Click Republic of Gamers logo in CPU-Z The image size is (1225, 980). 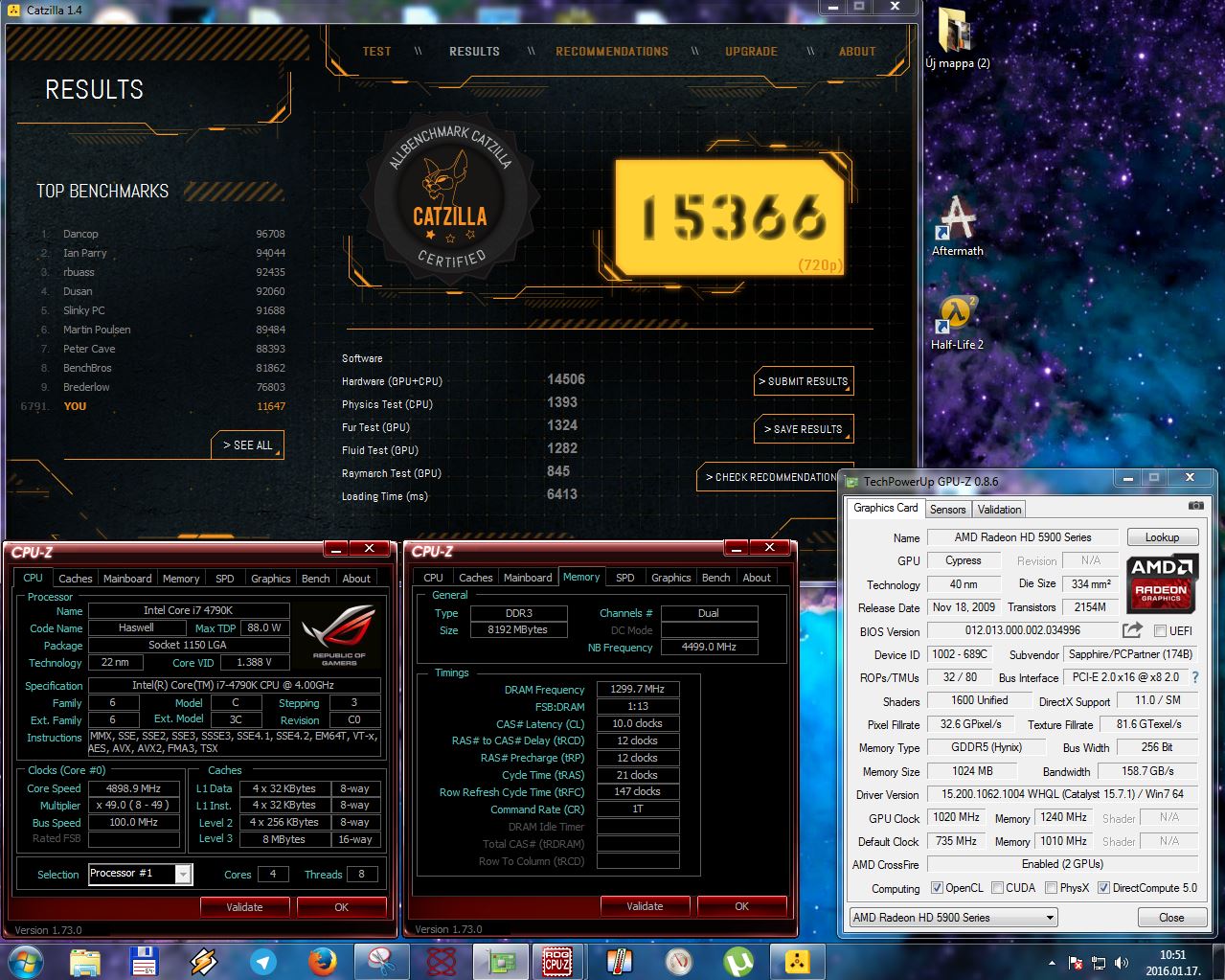tap(338, 635)
